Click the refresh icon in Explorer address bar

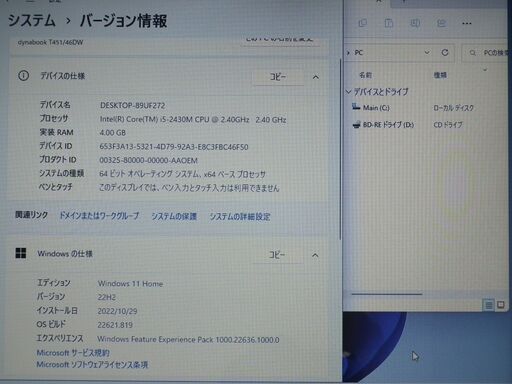click(445, 53)
